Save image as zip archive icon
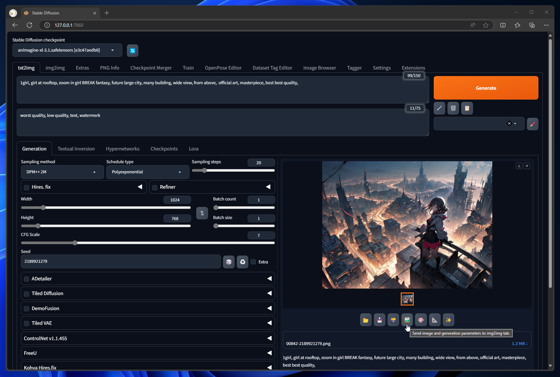Image resolution: width=560 pixels, height=377 pixels. tap(393, 320)
